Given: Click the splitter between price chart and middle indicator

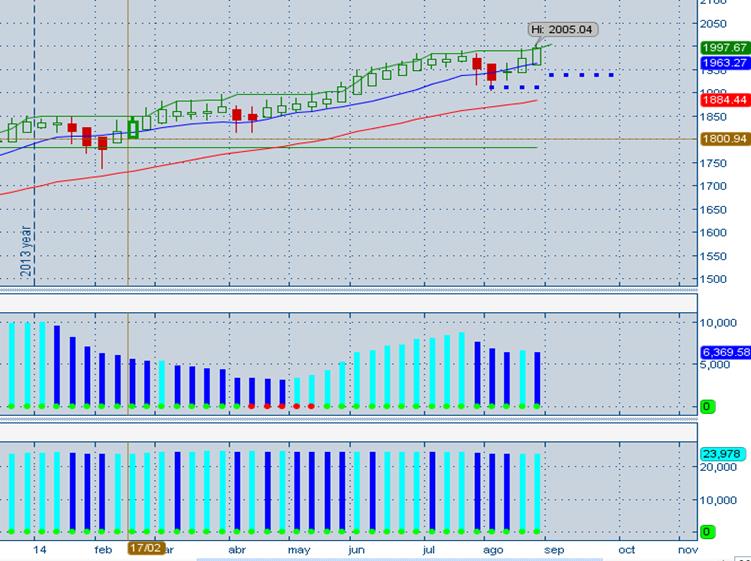Looking at the screenshot, I should 349,290.
